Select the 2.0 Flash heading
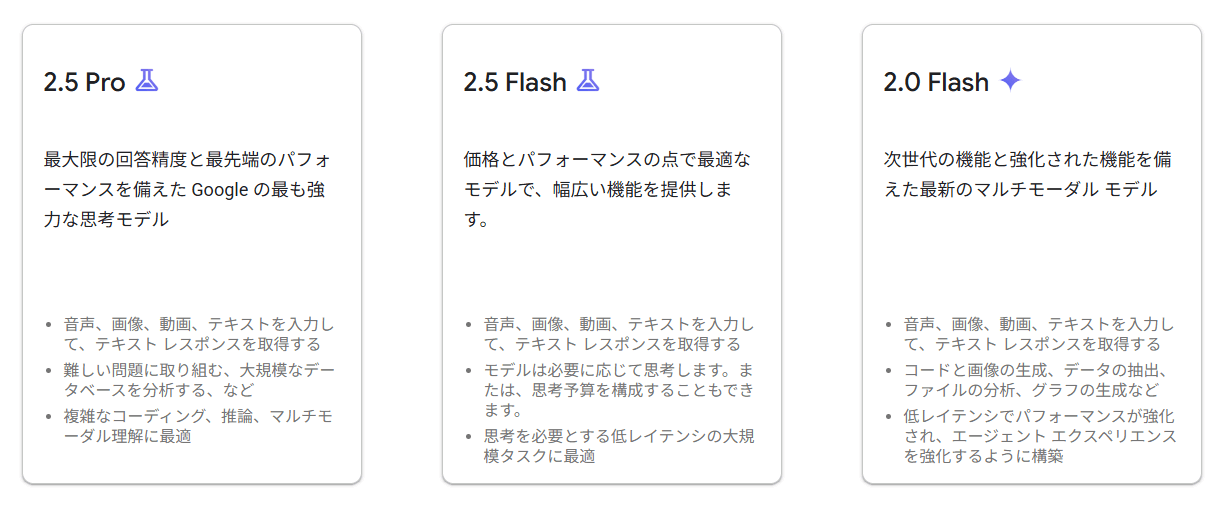 pyautogui.click(x=936, y=82)
